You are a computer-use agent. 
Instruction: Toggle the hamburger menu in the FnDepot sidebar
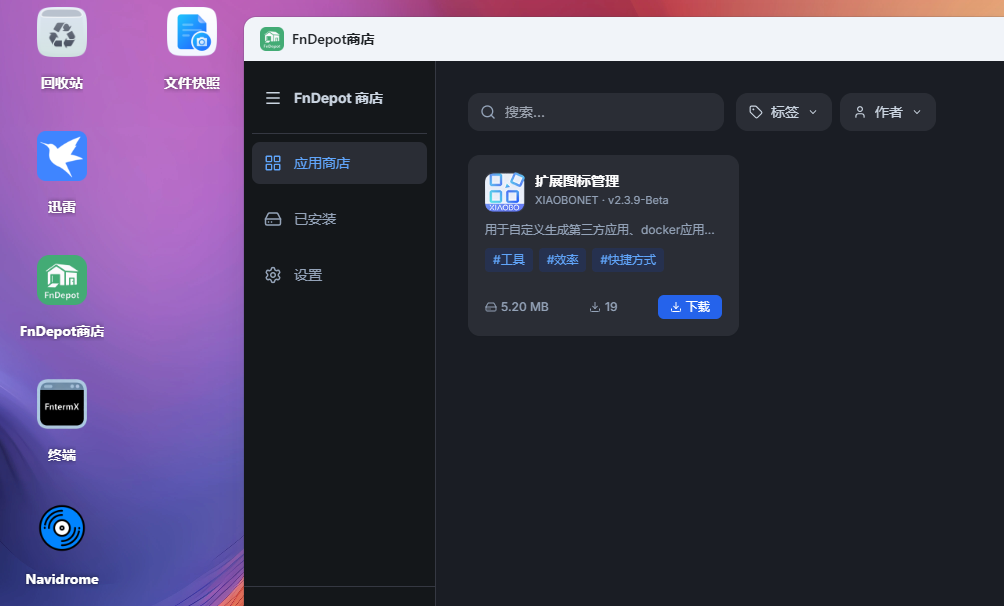point(273,98)
